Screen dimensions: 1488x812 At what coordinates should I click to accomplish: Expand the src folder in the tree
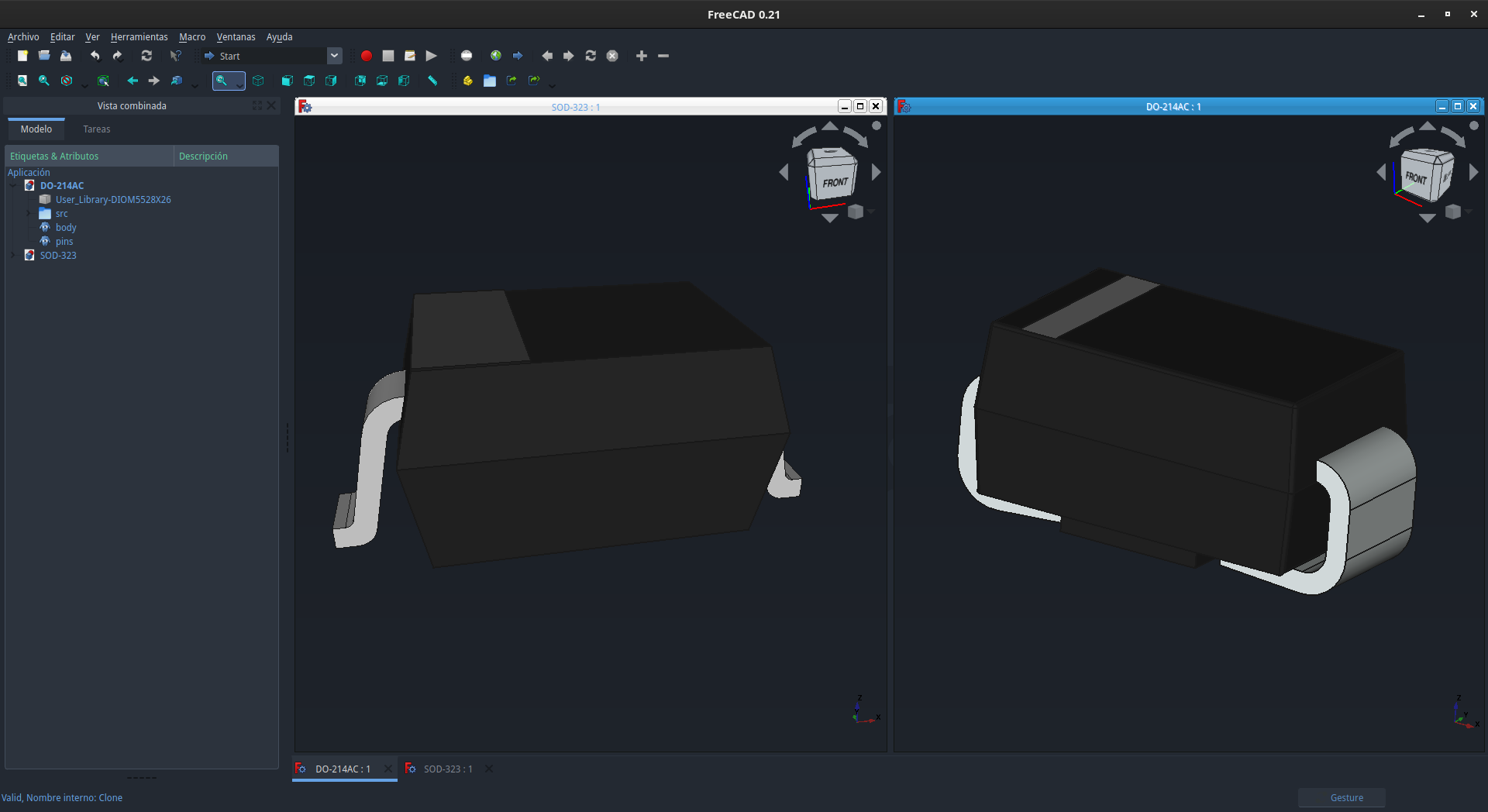pyautogui.click(x=28, y=213)
